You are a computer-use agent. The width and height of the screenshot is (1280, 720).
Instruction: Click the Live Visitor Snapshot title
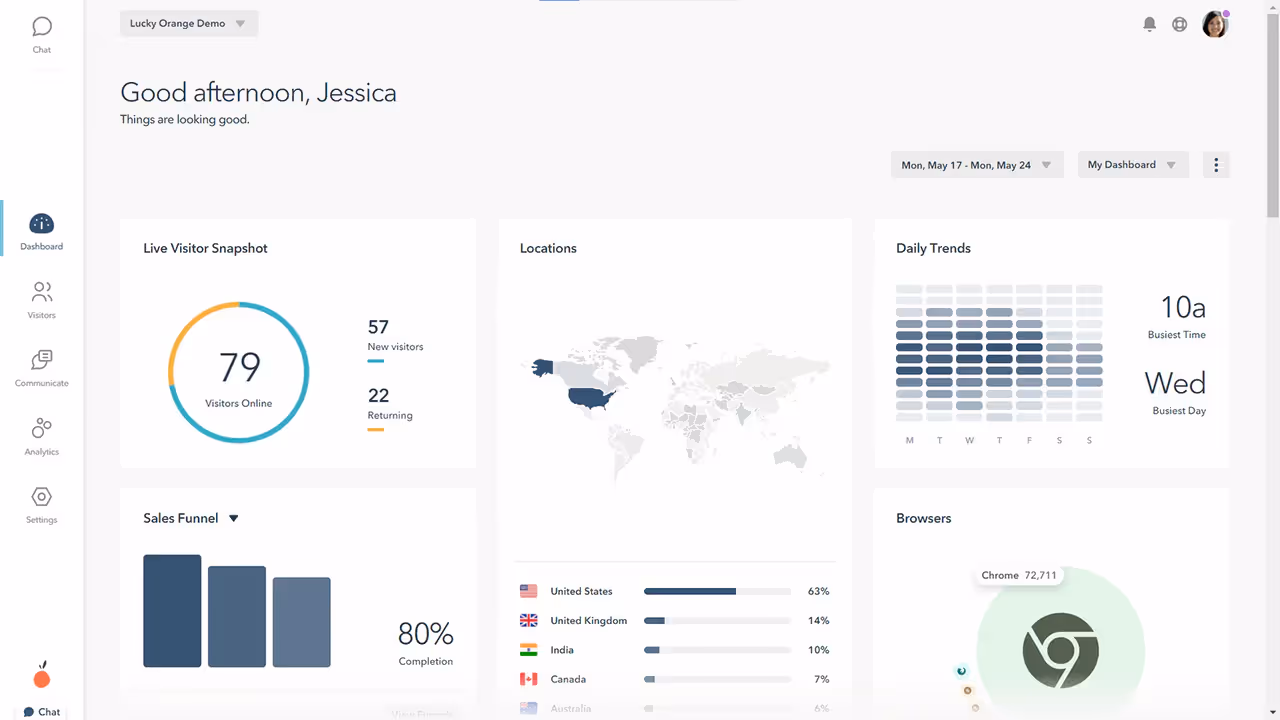pyautogui.click(x=205, y=248)
